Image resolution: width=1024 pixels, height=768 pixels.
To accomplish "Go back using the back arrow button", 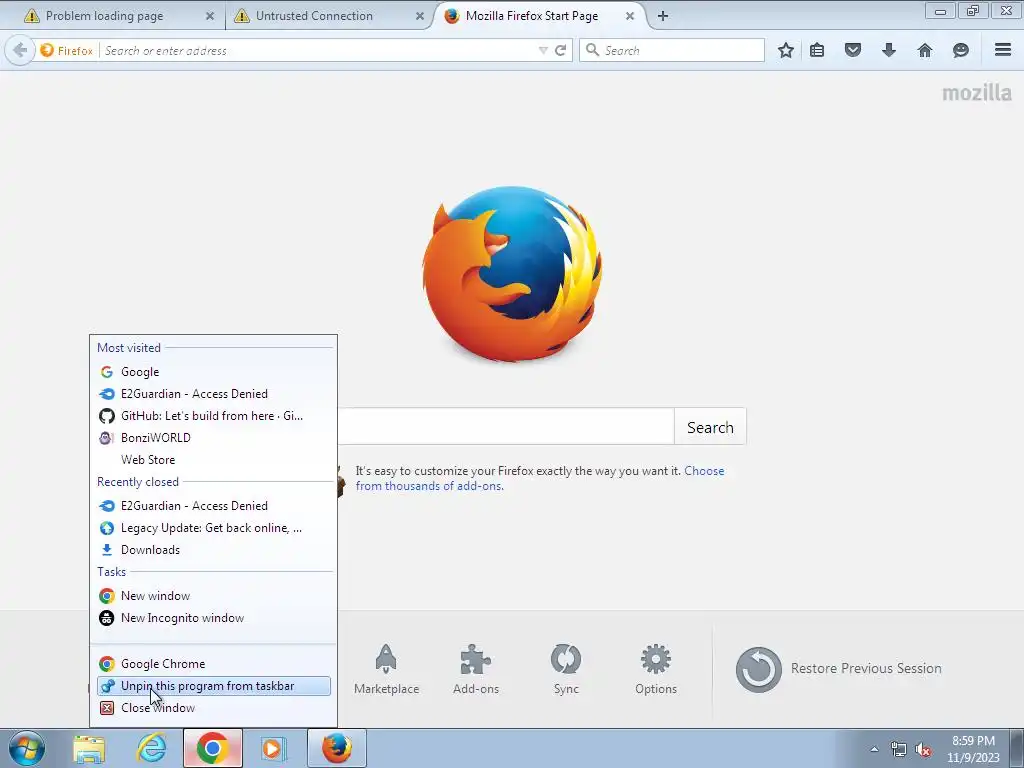I will click(20, 50).
